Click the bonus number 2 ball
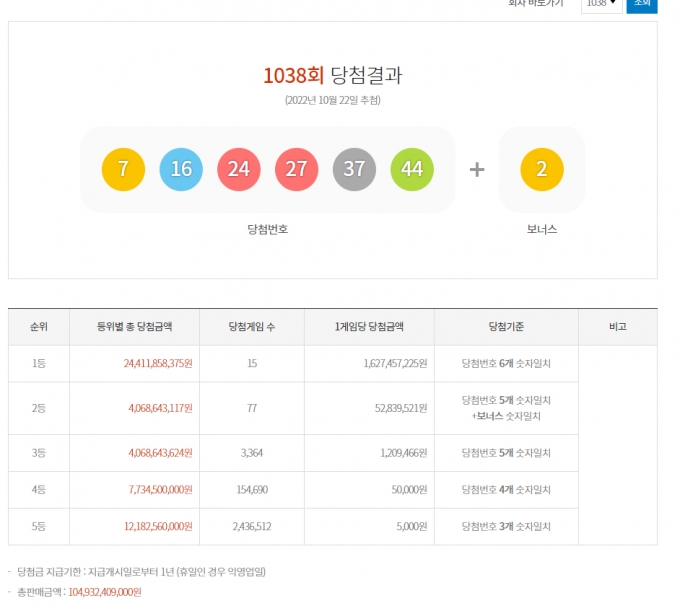Viewport: 680px width, 611px height. point(541,169)
